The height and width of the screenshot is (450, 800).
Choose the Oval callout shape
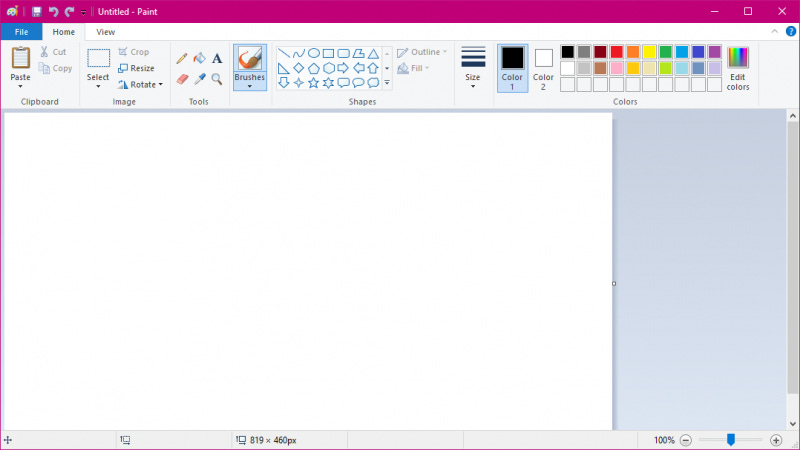point(358,83)
